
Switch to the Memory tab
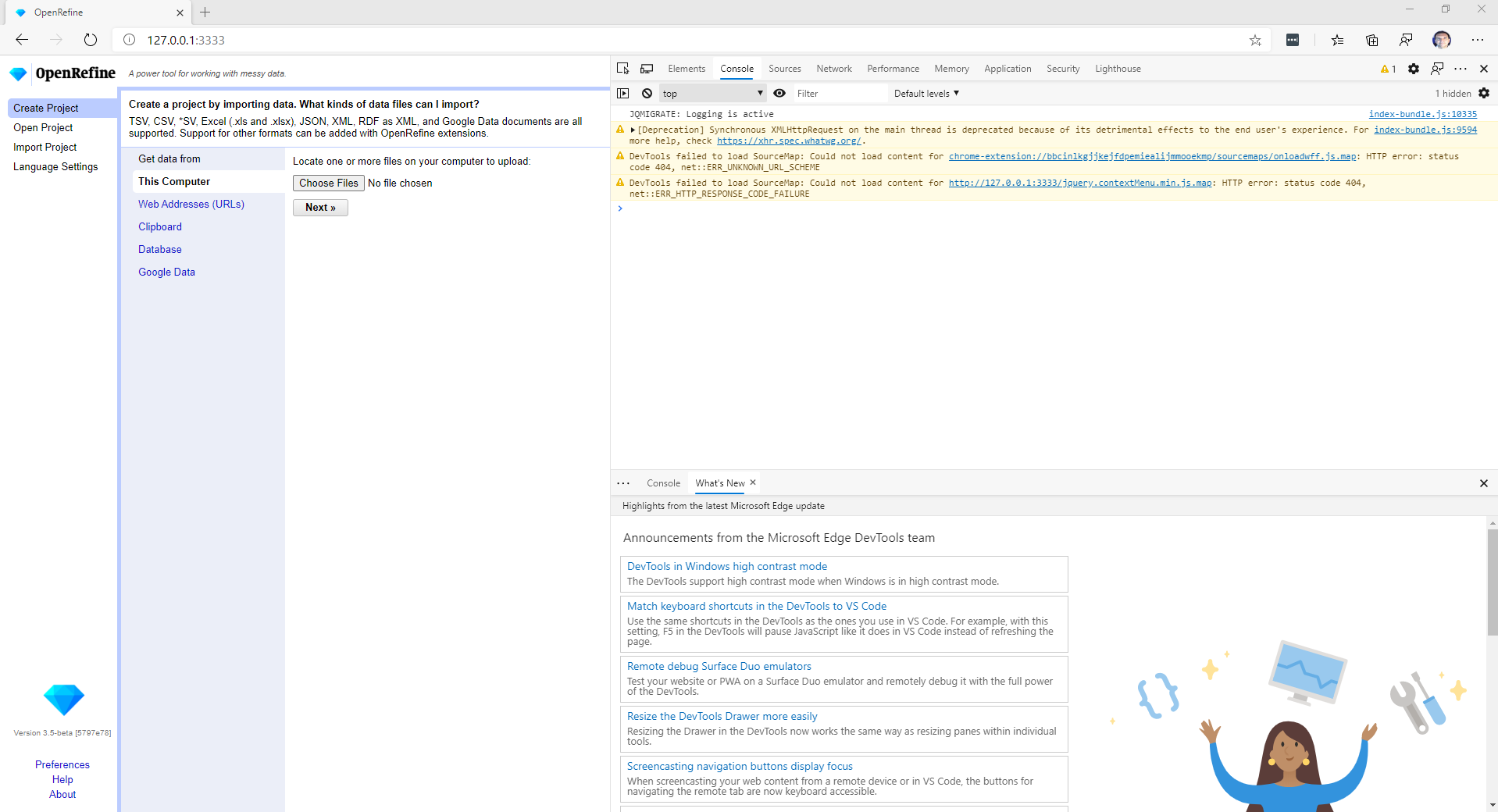point(952,69)
